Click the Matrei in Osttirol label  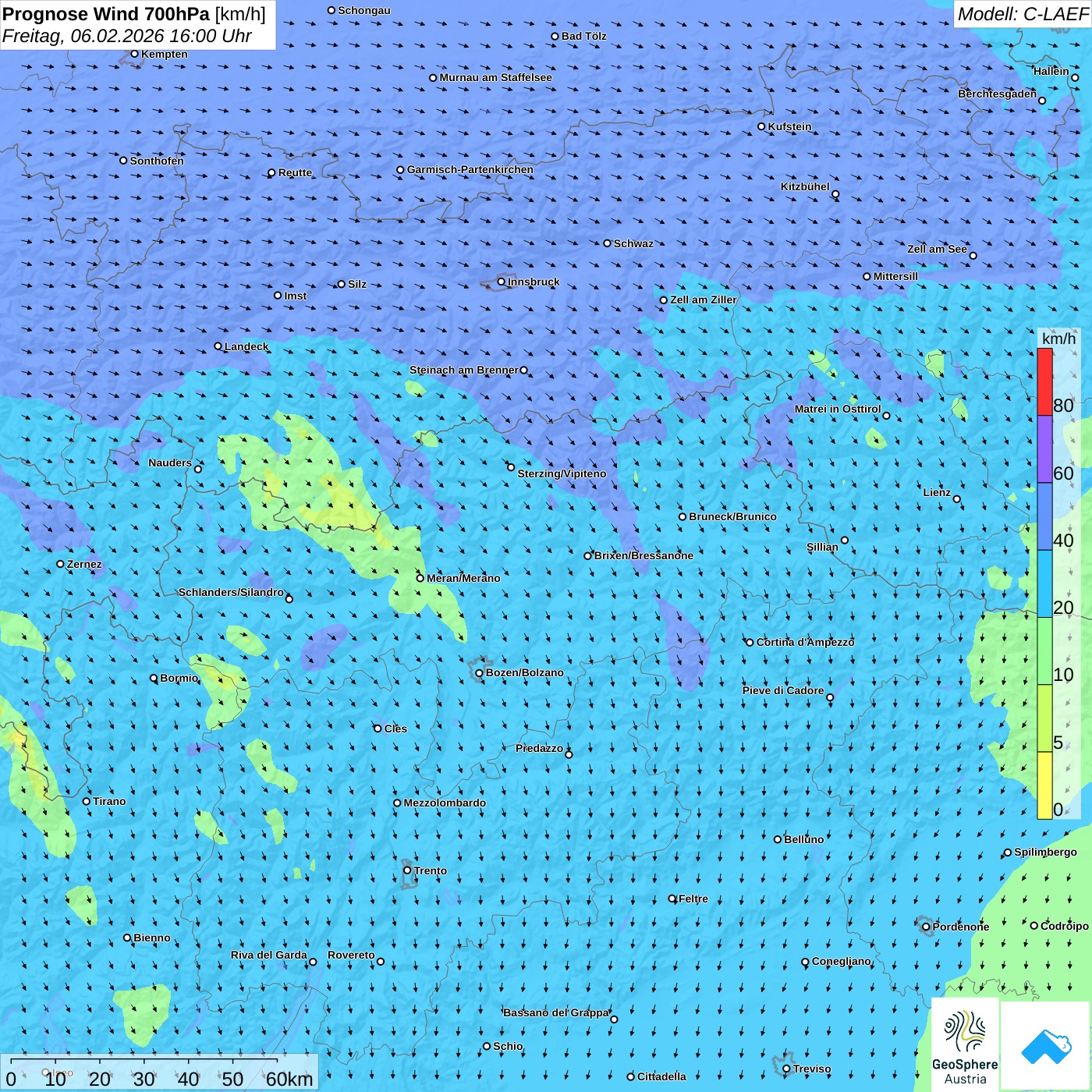coord(838,409)
